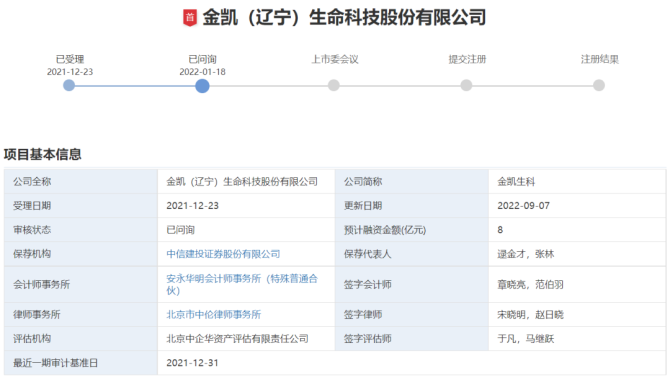Open the 中信建投证券股份有限公司 link

coord(223,254)
